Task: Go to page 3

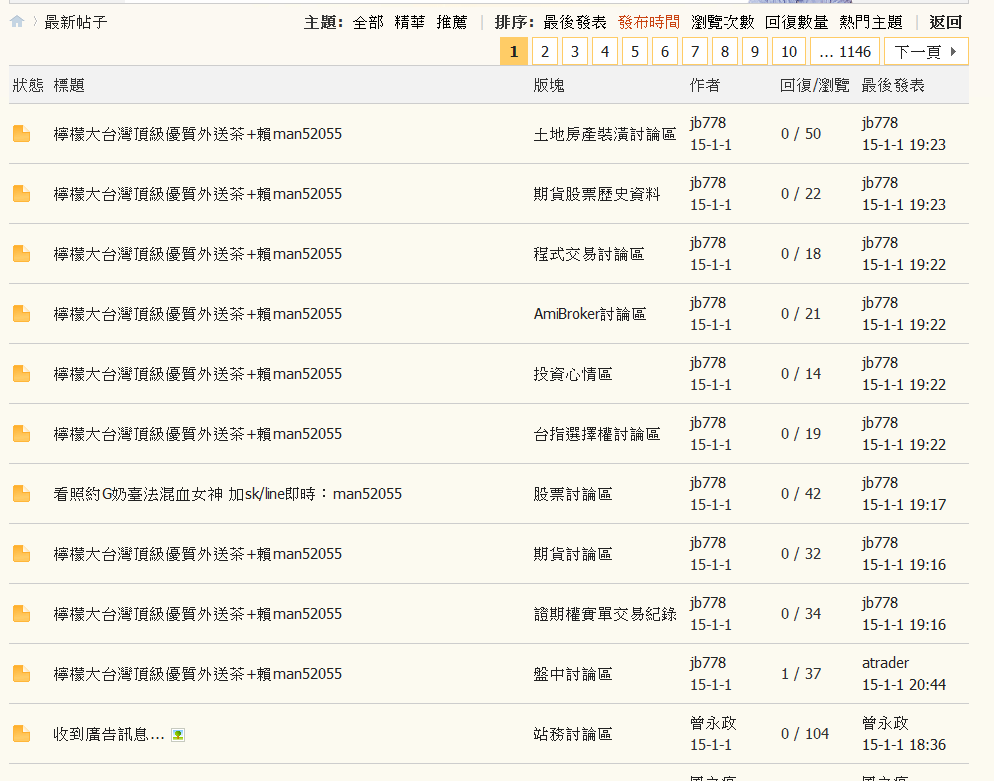Action: tap(575, 51)
